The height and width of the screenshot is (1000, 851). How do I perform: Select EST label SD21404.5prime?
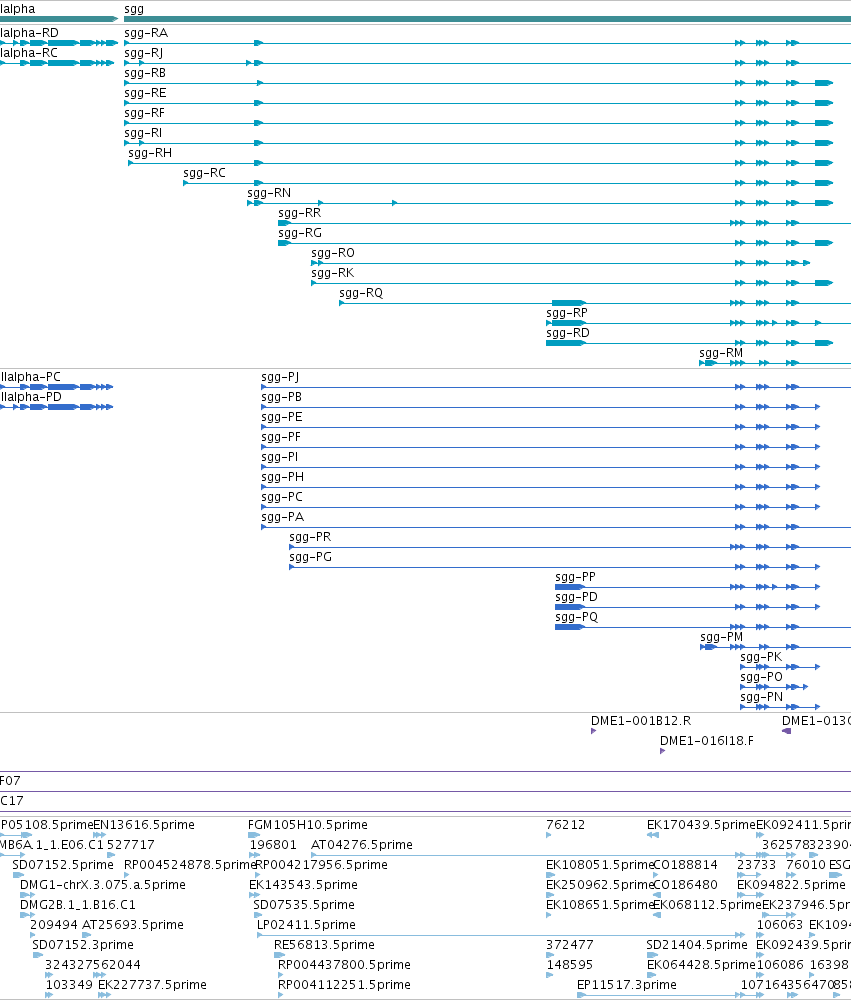[697, 945]
